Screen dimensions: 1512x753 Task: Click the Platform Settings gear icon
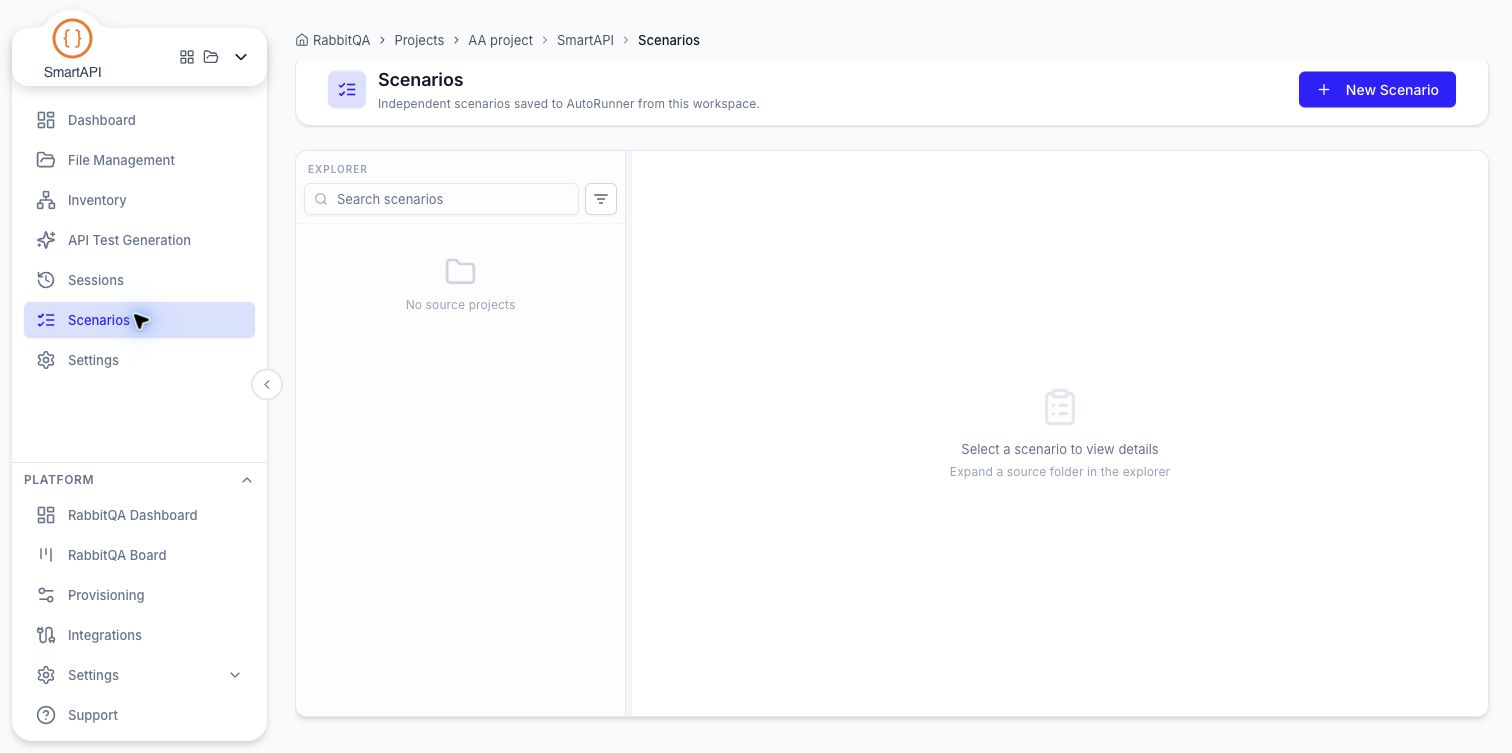tap(46, 675)
